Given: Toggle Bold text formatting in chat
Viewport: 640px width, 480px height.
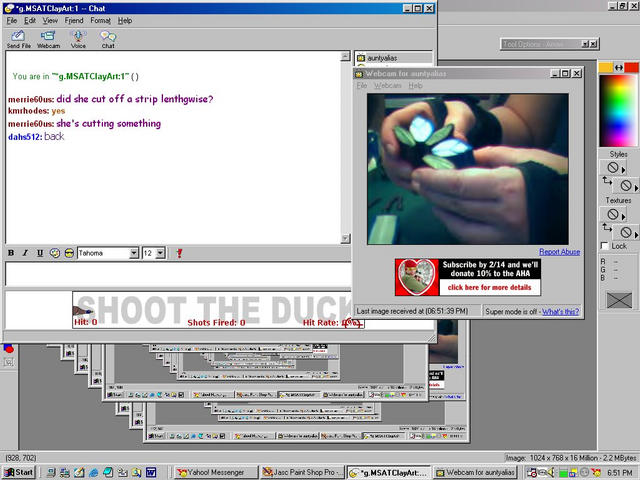Looking at the screenshot, I should coord(11,253).
